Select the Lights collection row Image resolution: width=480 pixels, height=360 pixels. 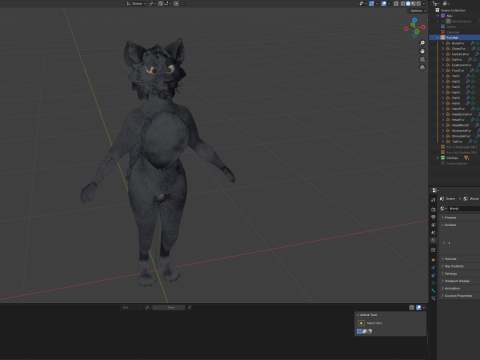[454, 27]
